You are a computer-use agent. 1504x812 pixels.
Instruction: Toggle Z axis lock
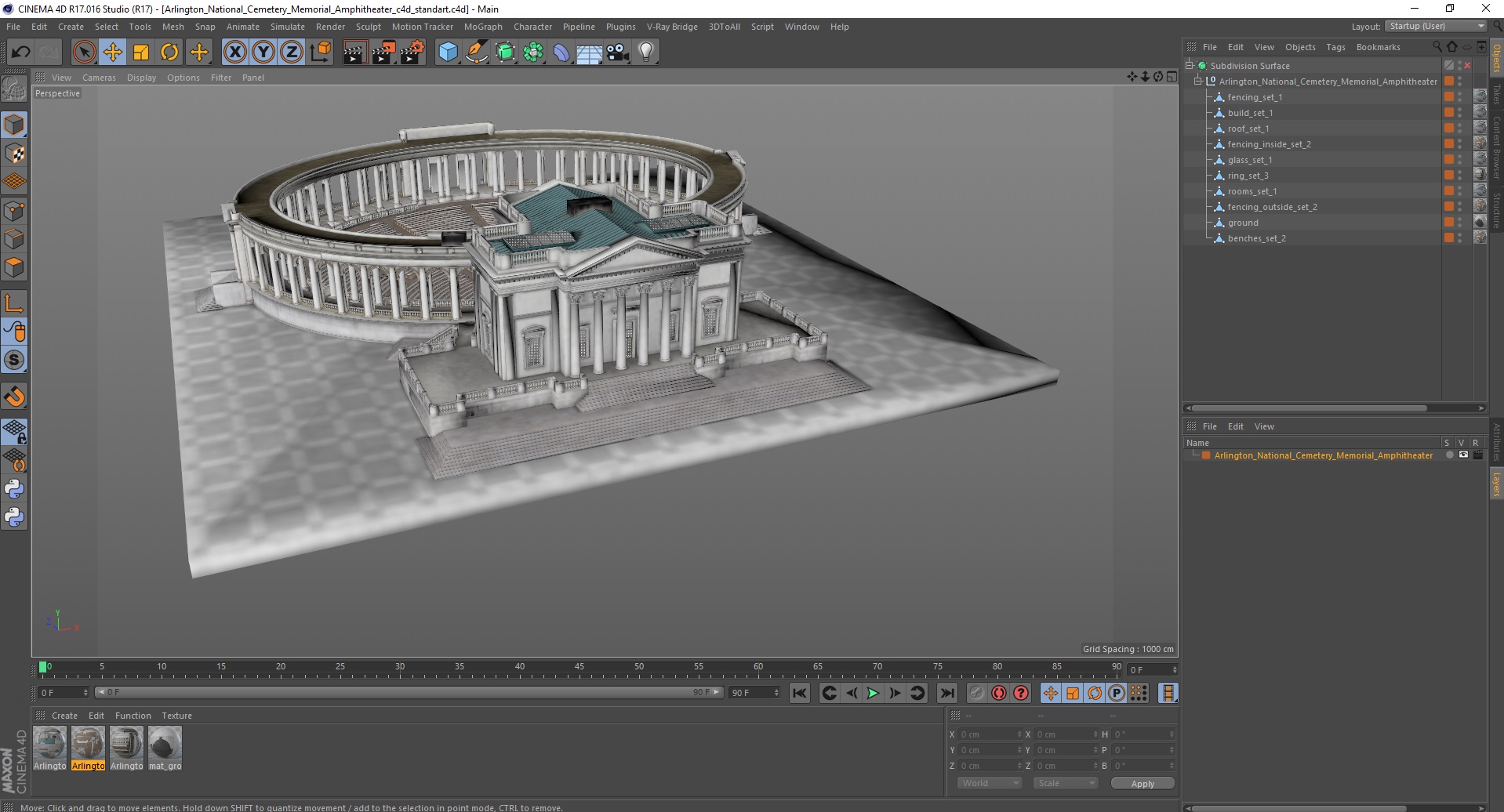(292, 53)
